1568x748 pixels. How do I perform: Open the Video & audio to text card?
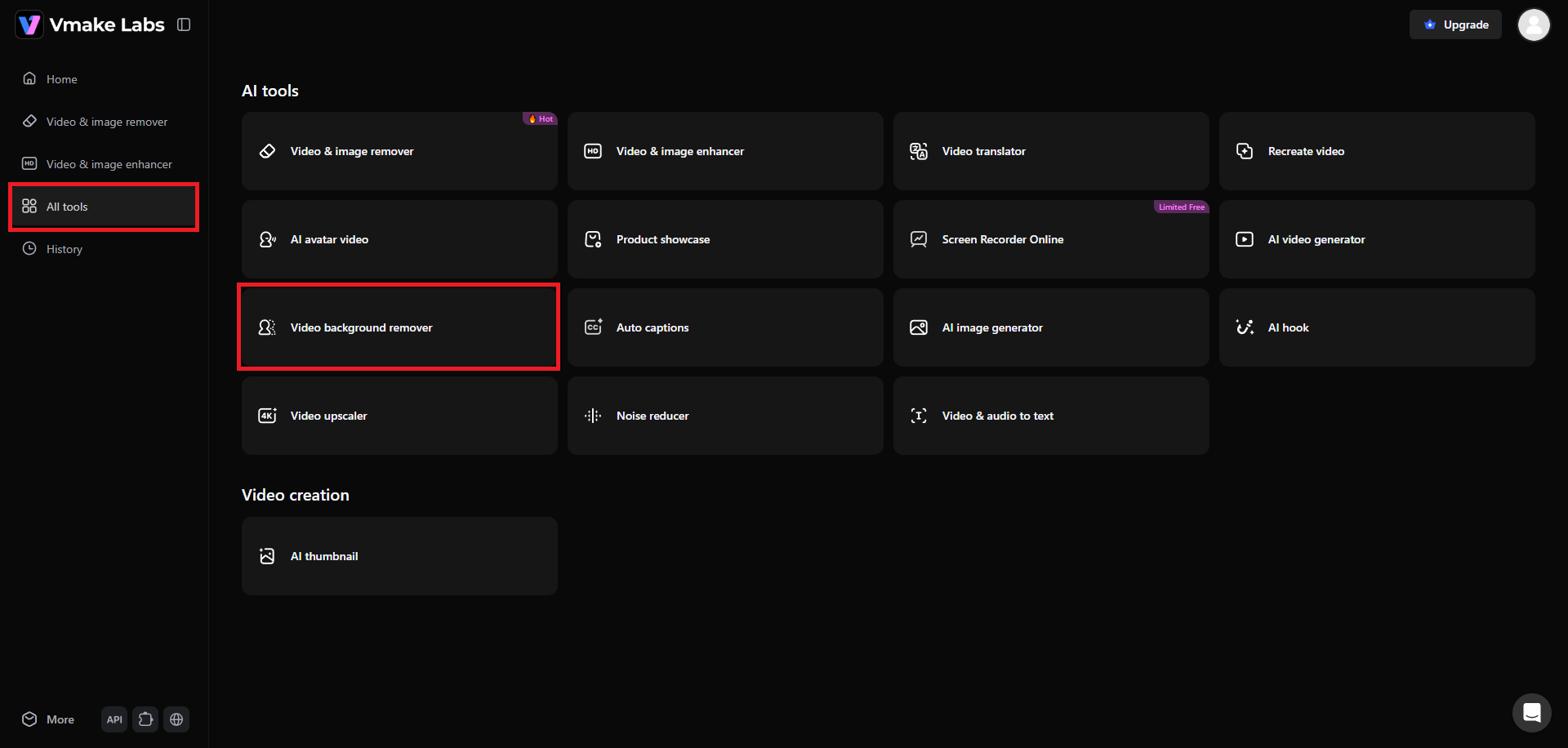(x=1051, y=416)
